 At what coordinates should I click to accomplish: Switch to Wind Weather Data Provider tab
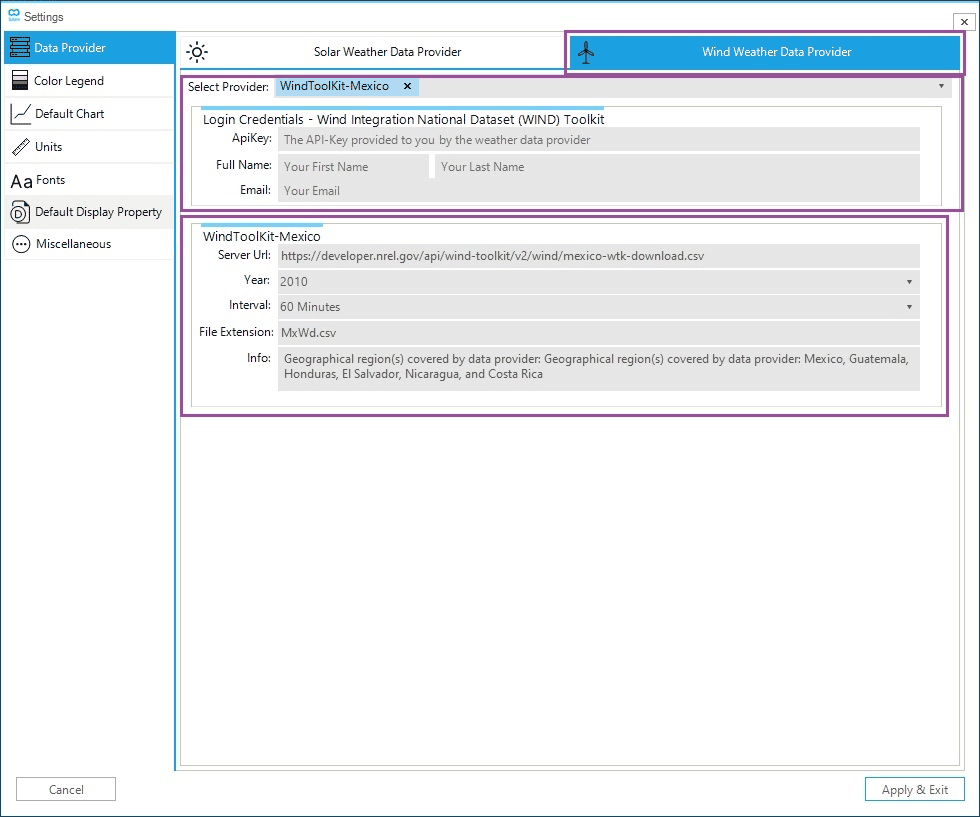pos(776,52)
